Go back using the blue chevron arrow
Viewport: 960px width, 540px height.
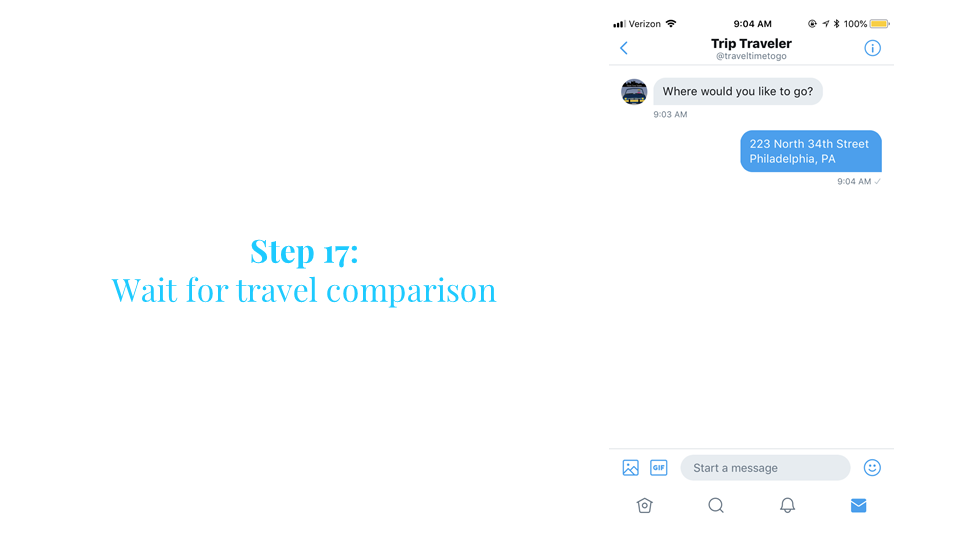pos(623,48)
